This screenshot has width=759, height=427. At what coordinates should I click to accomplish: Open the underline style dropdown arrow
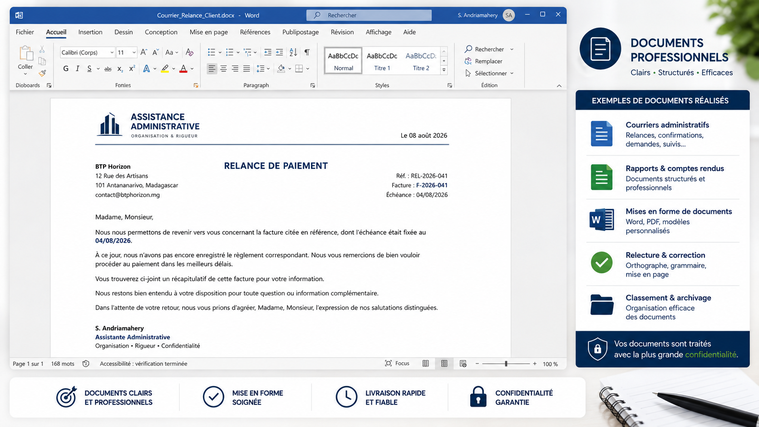click(98, 69)
